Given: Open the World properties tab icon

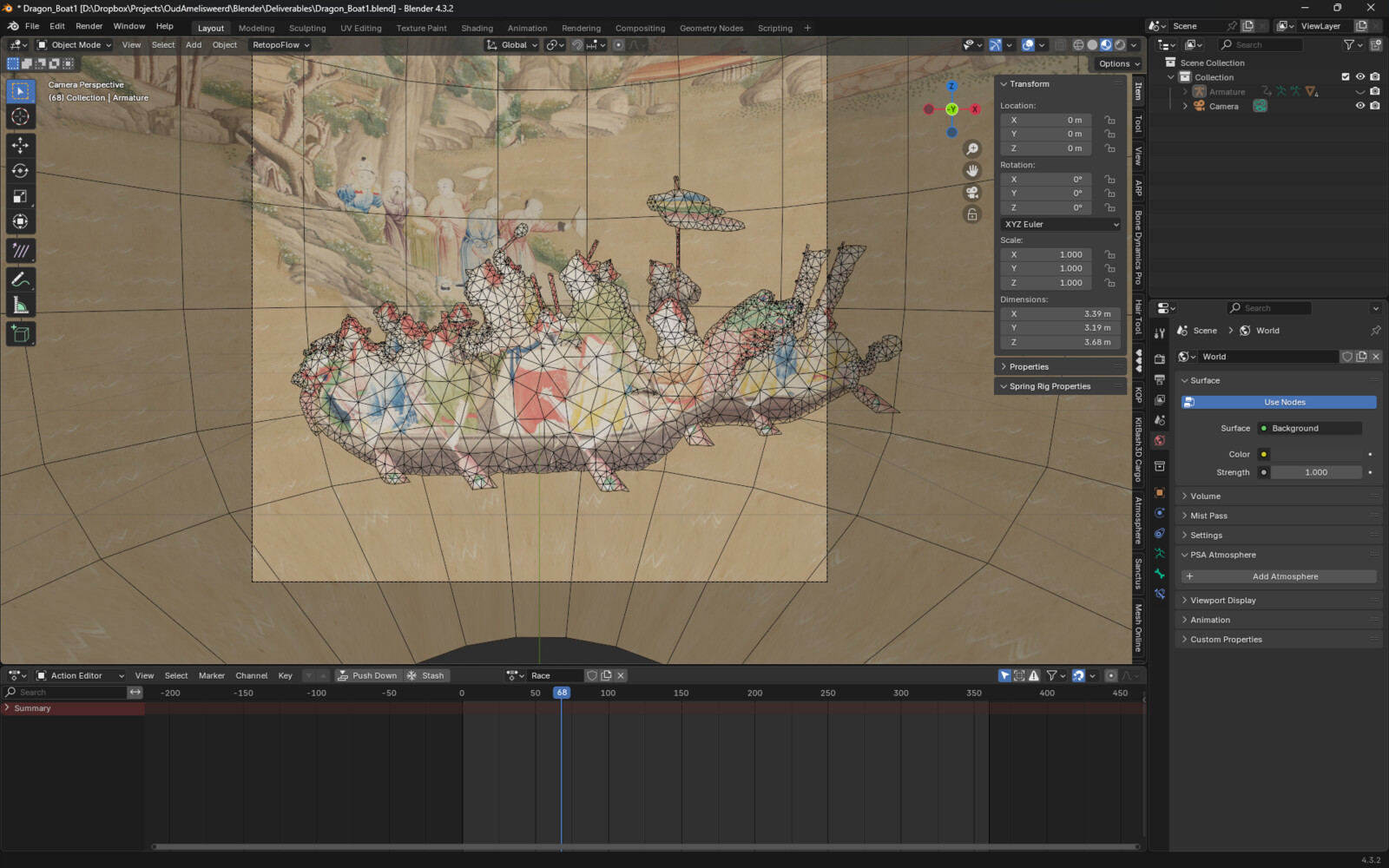Looking at the screenshot, I should (x=1160, y=441).
